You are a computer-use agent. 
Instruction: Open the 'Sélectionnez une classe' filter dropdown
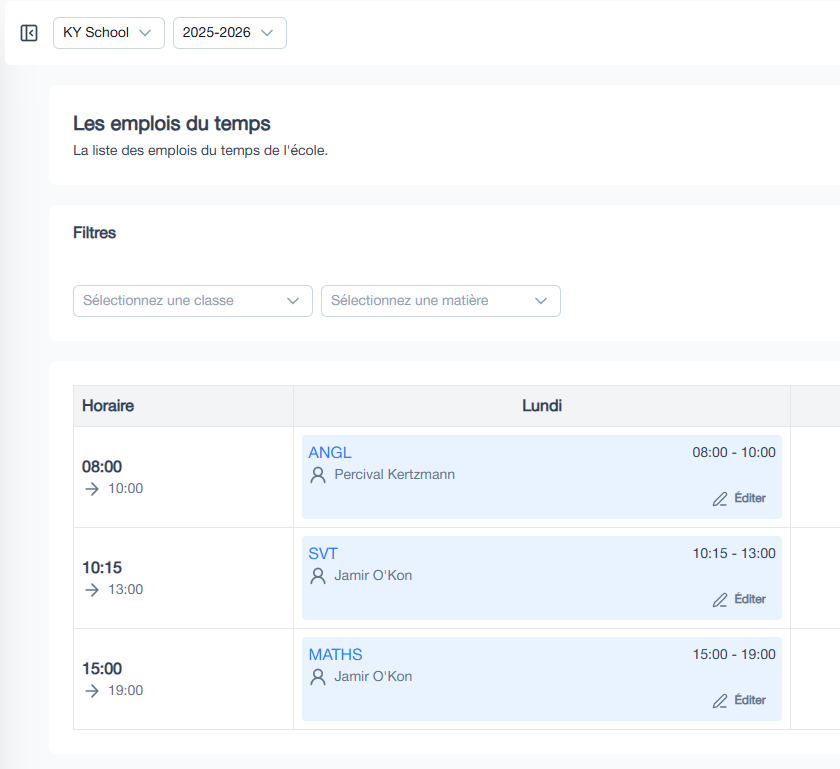point(192,300)
